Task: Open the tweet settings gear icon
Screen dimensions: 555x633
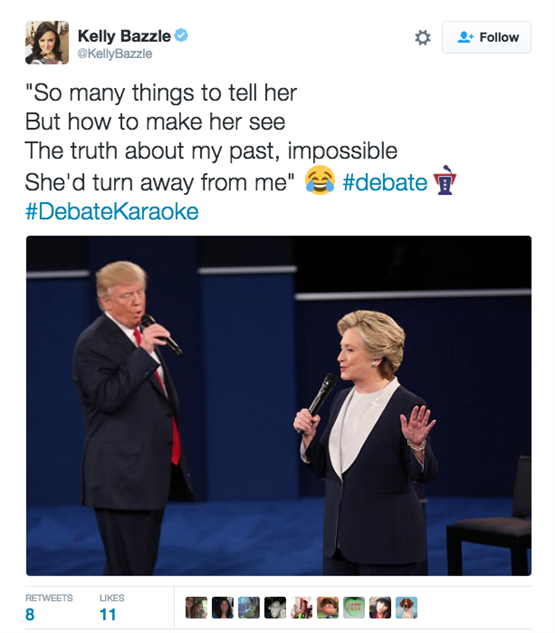Action: tap(423, 38)
